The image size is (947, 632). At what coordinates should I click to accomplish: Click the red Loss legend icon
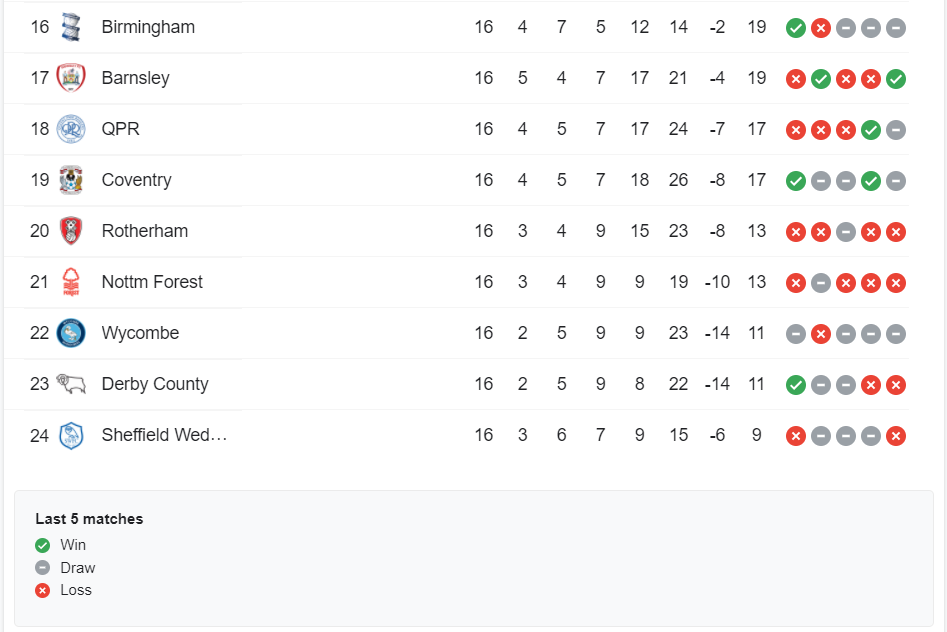point(42,590)
